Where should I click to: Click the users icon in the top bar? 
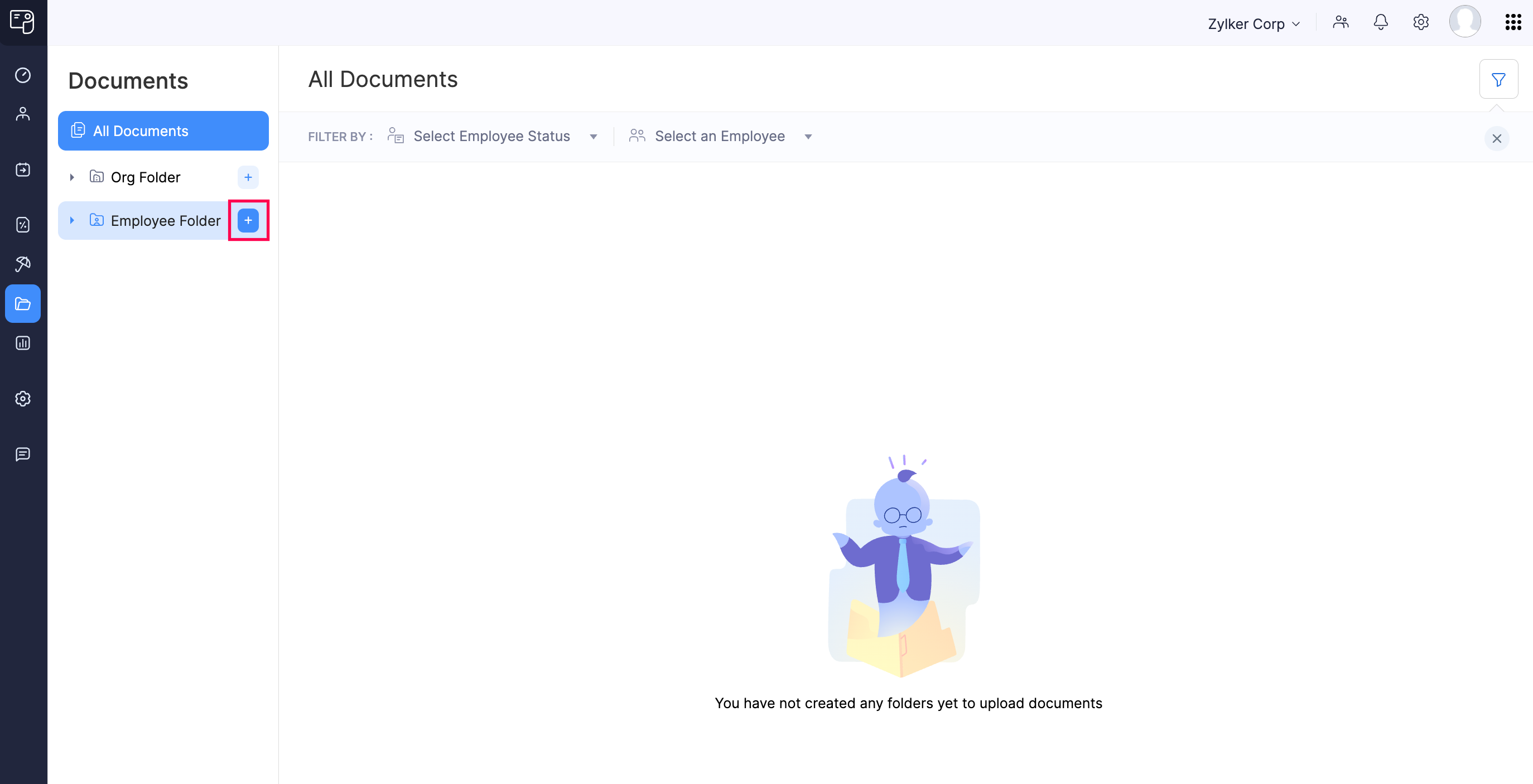click(1341, 23)
